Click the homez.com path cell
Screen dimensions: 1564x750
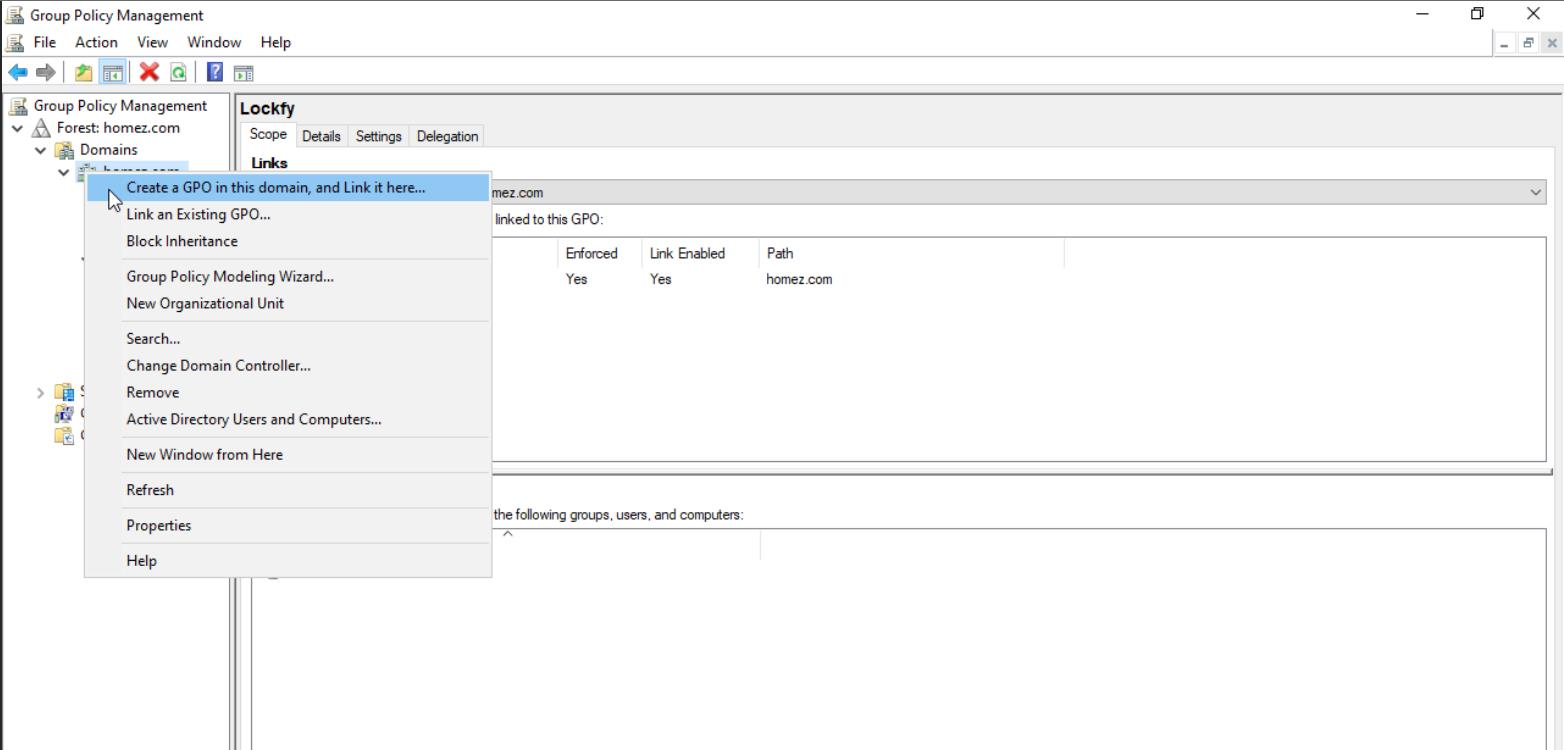click(799, 280)
